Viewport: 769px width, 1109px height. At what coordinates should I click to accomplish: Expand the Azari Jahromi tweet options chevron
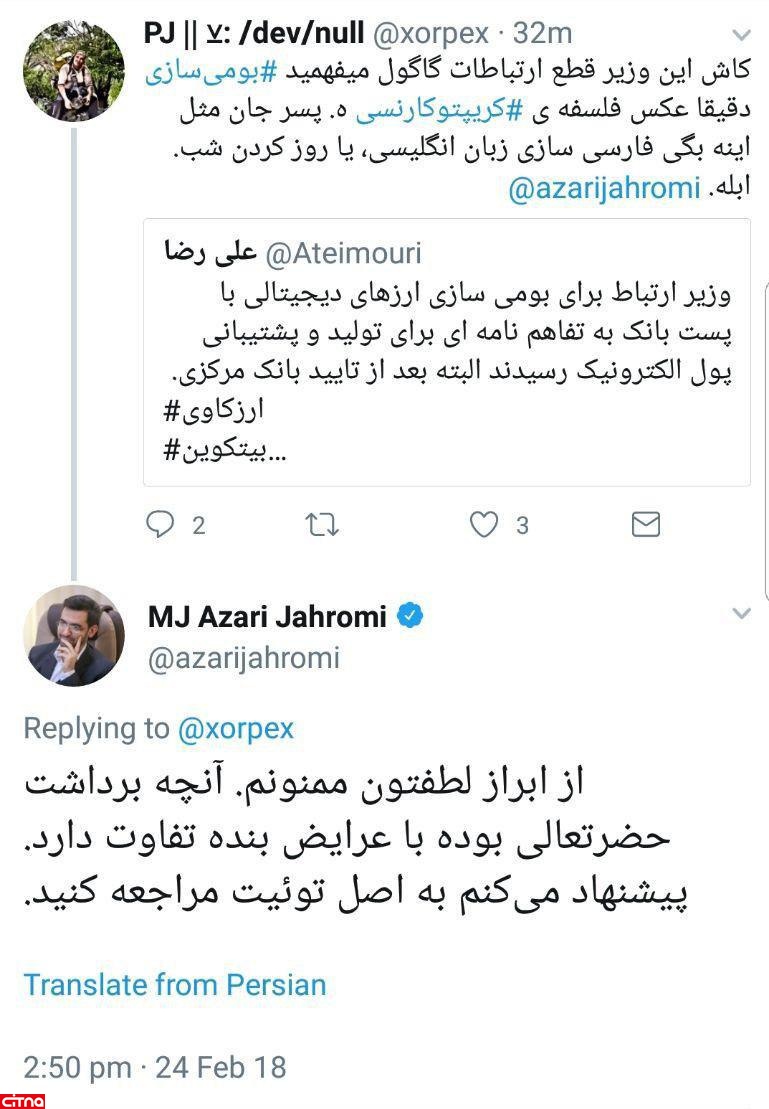[x=740, y=613]
